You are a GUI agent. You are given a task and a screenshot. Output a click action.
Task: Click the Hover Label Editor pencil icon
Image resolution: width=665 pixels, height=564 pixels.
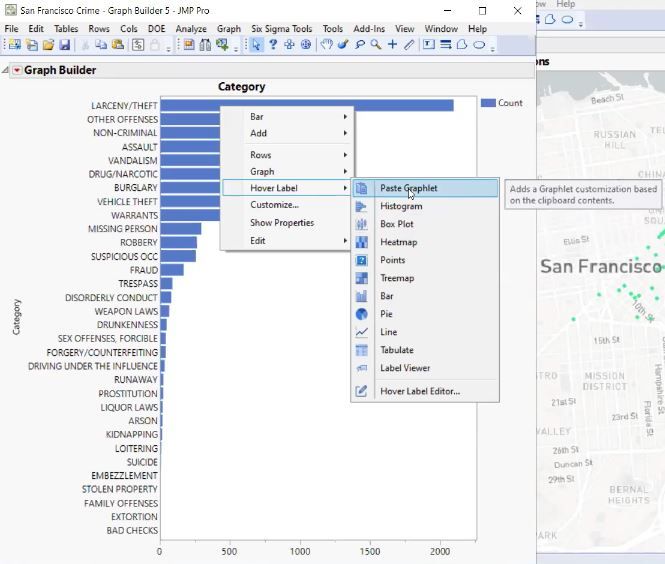[x=361, y=391]
